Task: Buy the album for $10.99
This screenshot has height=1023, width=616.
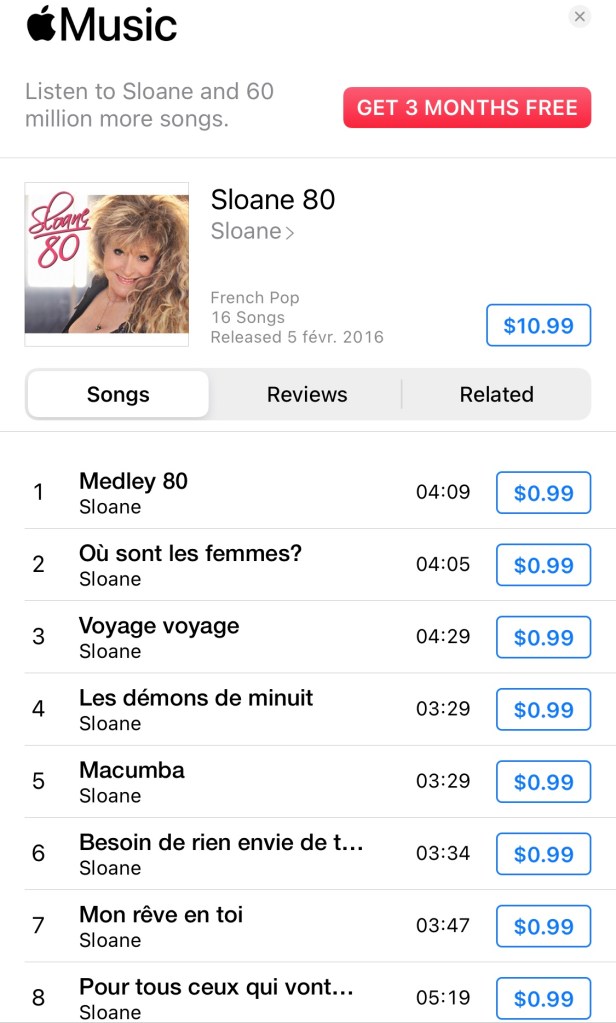Action: [538, 325]
